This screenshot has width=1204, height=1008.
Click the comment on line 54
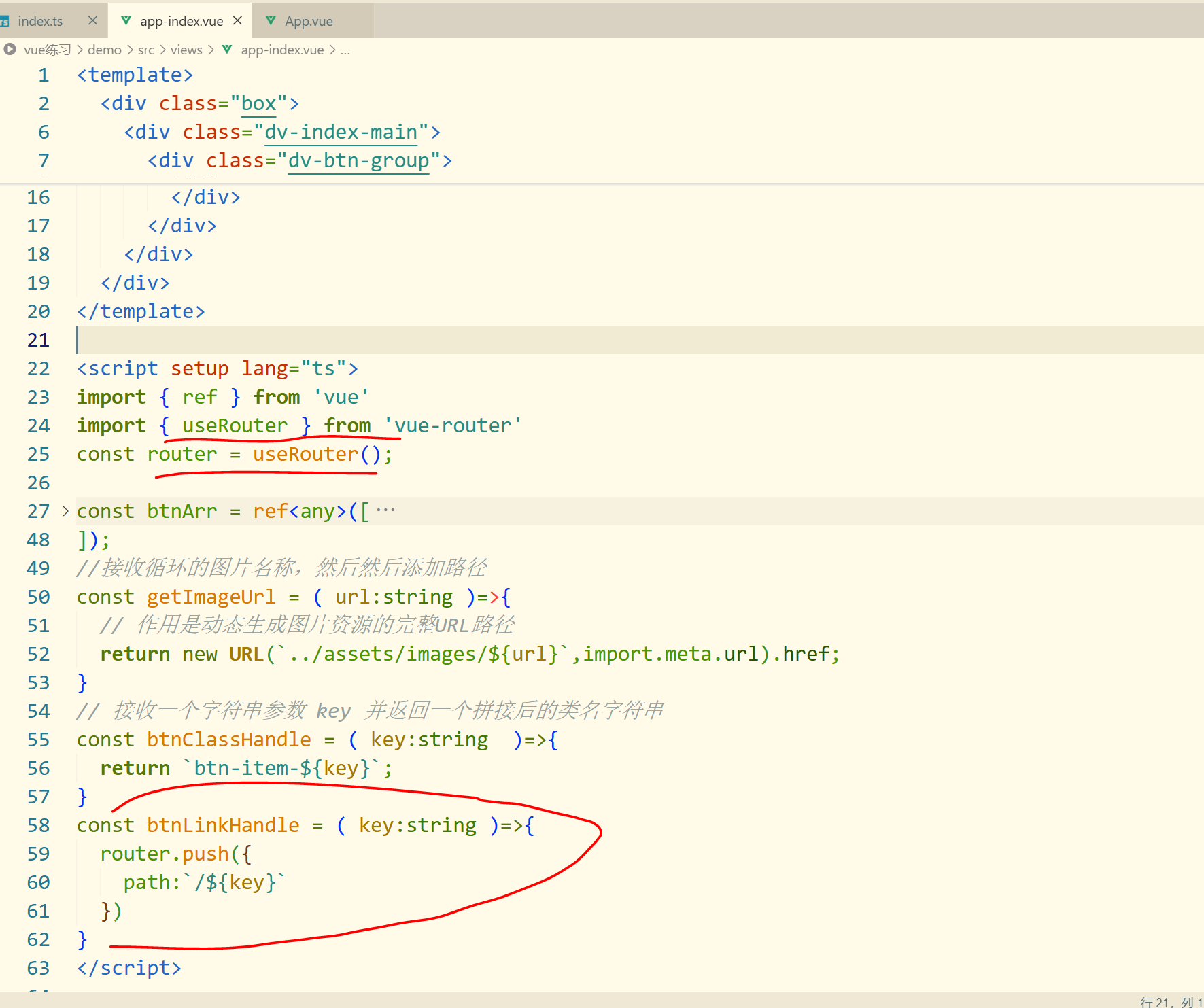coord(370,710)
